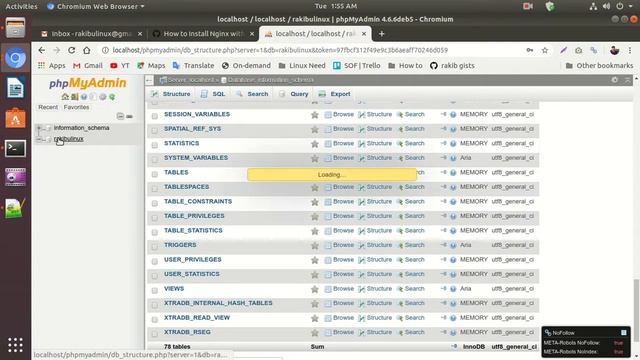The height and width of the screenshot is (360, 640).
Task: Expand the rakibulinux tree node
Action: pyautogui.click(x=39, y=139)
